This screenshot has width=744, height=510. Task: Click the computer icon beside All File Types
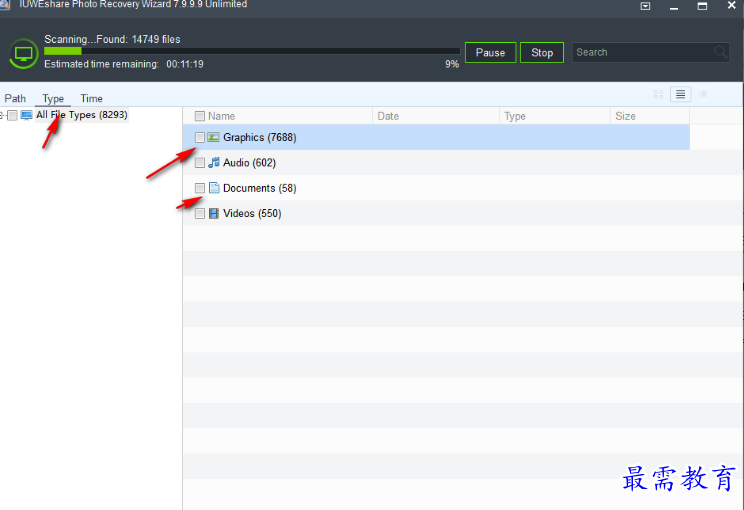coord(27,115)
